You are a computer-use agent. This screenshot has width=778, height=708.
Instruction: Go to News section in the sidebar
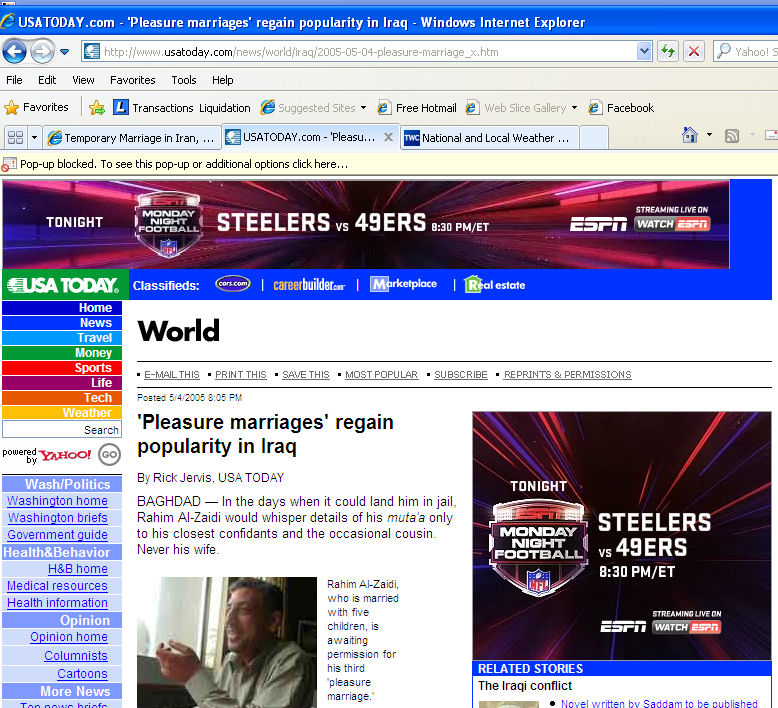[62, 323]
